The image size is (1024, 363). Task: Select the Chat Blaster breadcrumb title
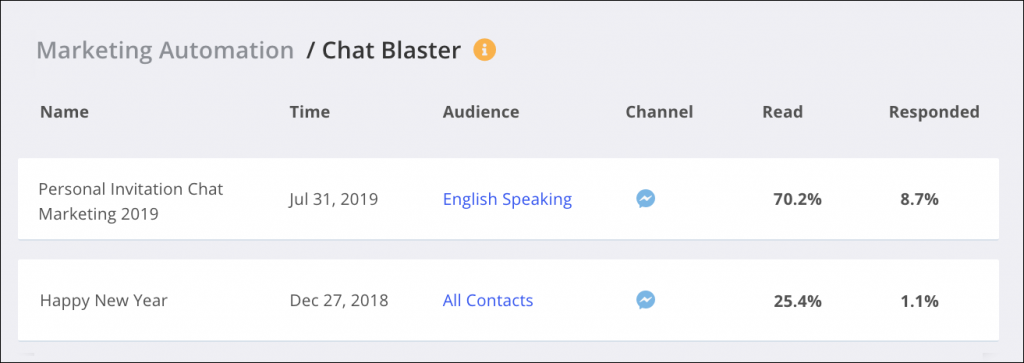point(384,50)
